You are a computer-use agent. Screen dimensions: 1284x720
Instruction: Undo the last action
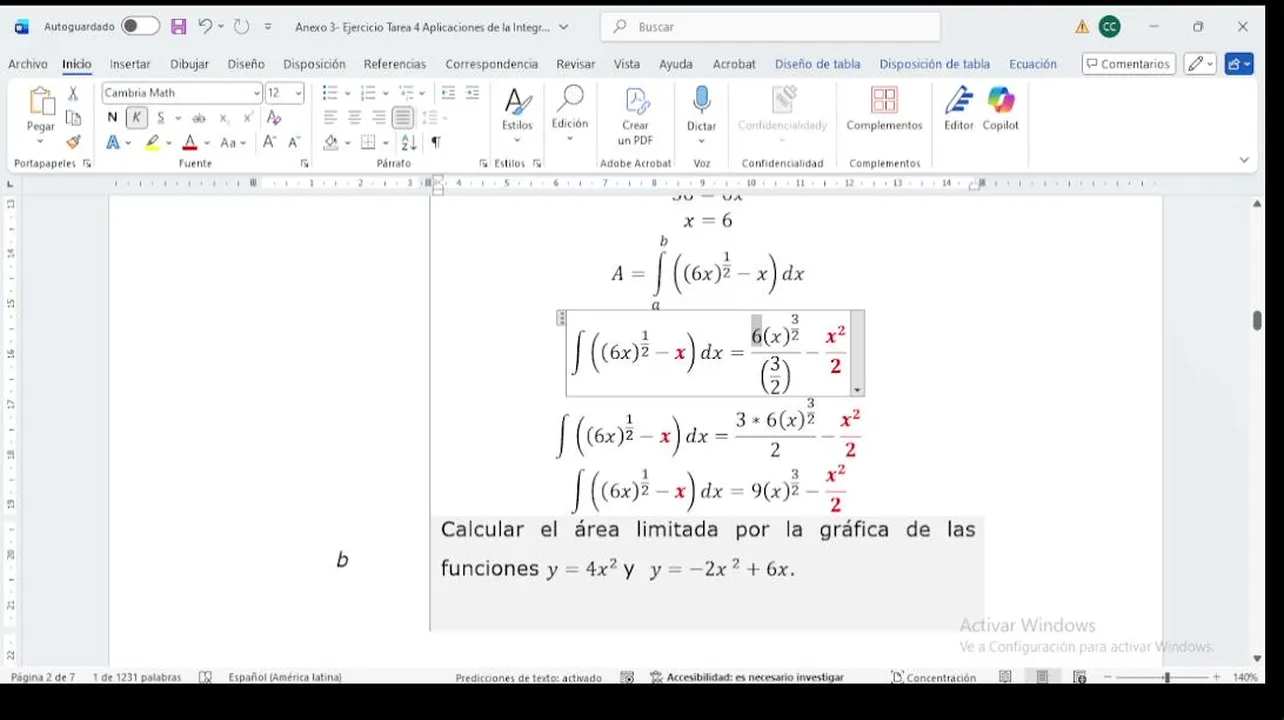point(205,27)
